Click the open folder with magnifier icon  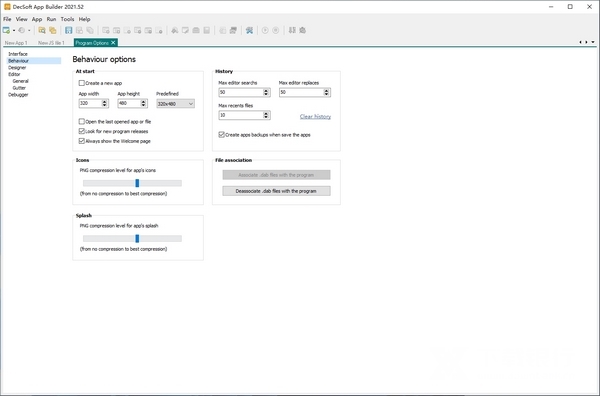[42, 30]
